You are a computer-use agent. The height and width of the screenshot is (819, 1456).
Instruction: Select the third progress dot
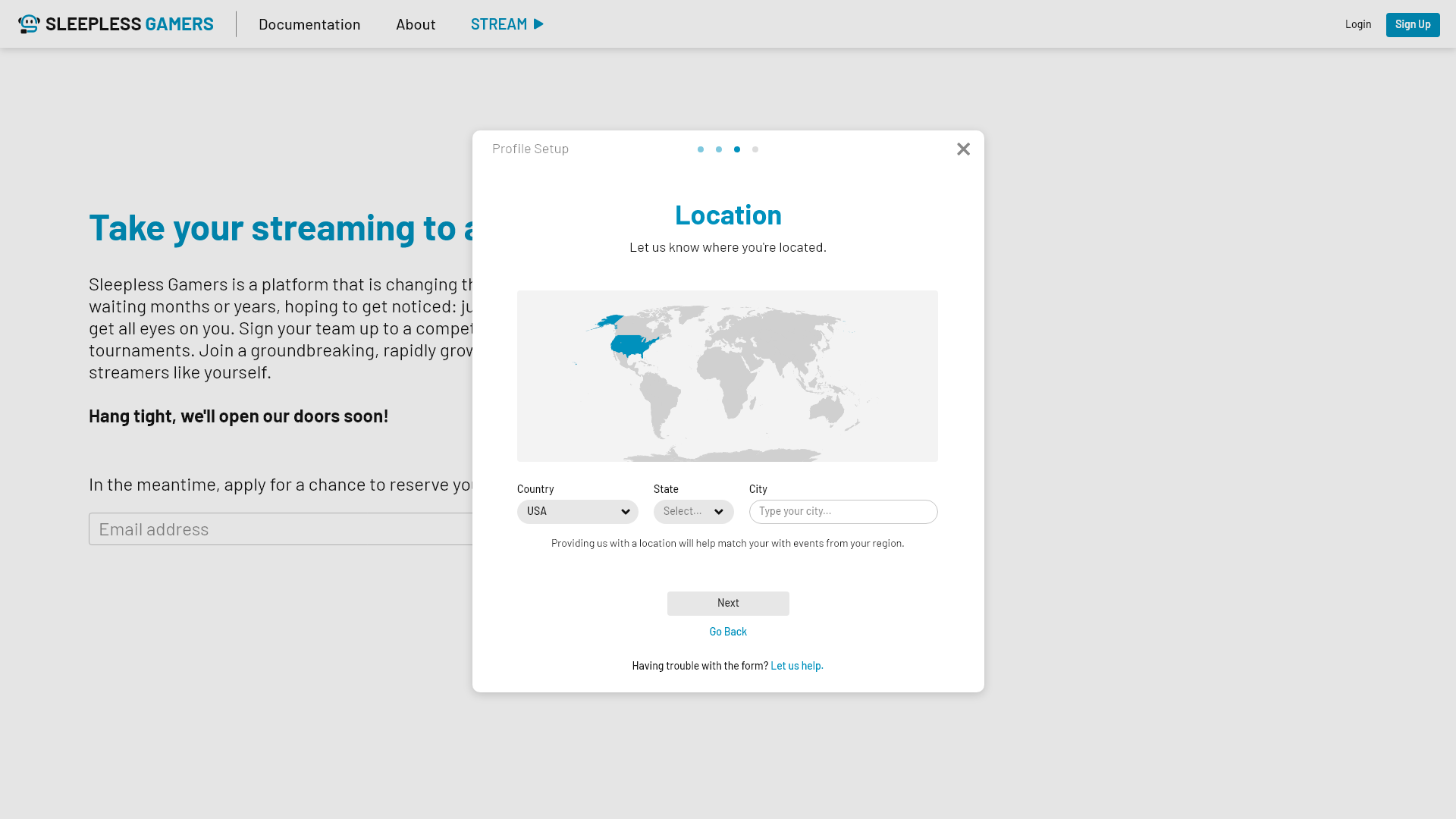click(737, 149)
